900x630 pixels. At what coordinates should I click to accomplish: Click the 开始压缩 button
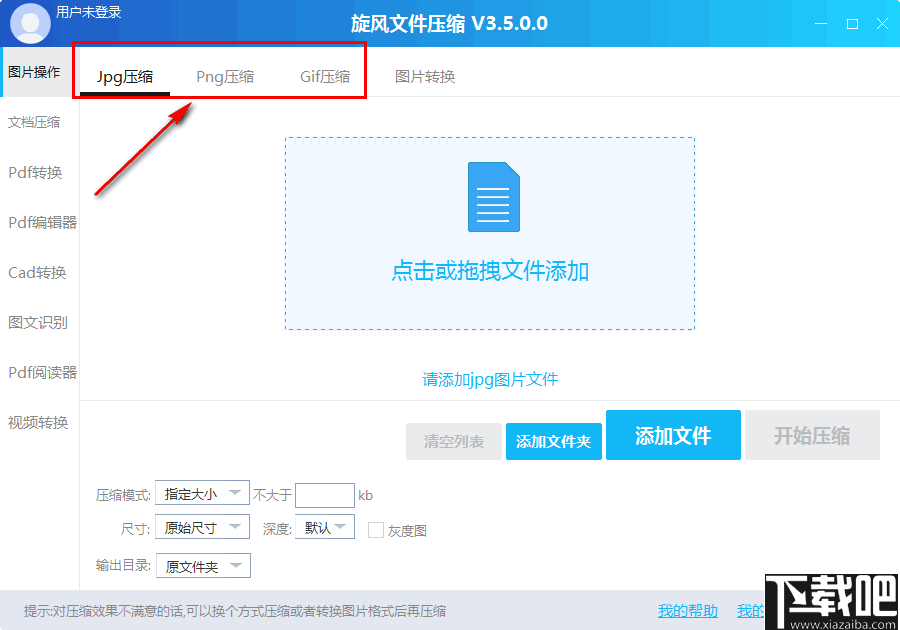click(x=812, y=435)
